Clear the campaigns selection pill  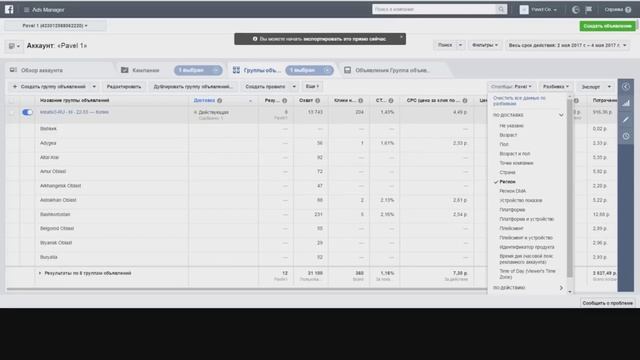[x=216, y=70]
